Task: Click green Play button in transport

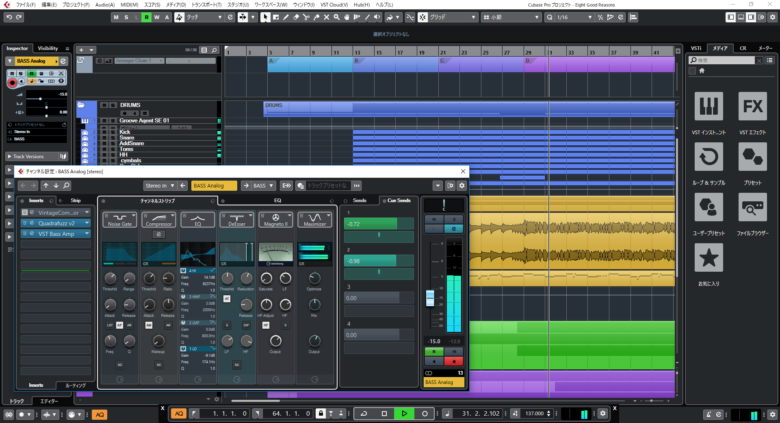Action: click(x=404, y=414)
